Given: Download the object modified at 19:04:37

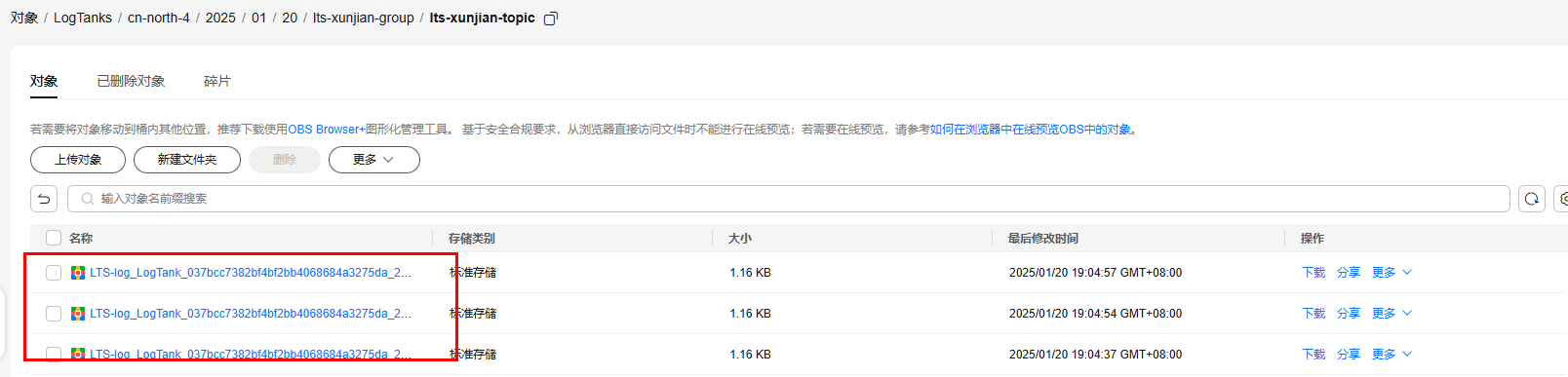Looking at the screenshot, I should pyautogui.click(x=1313, y=355).
